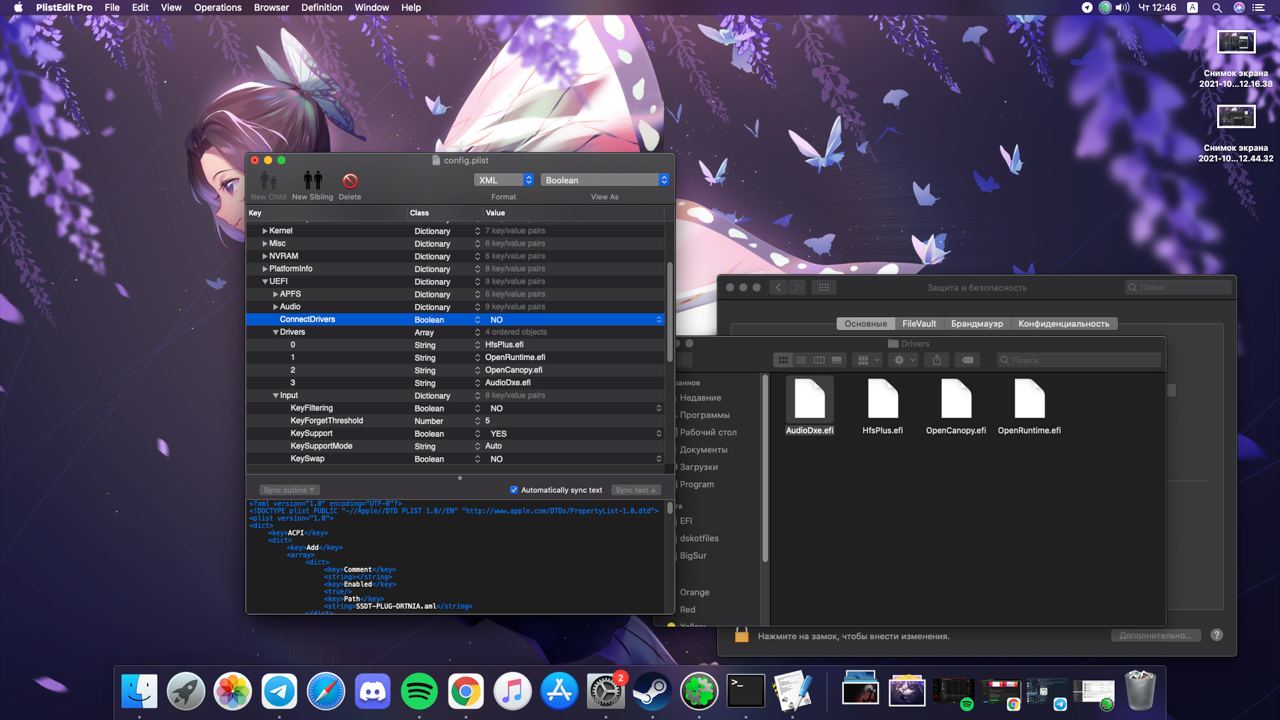Select the OpenCanopy.efi file icon
Screen dimensions: 1280x720
[956, 399]
